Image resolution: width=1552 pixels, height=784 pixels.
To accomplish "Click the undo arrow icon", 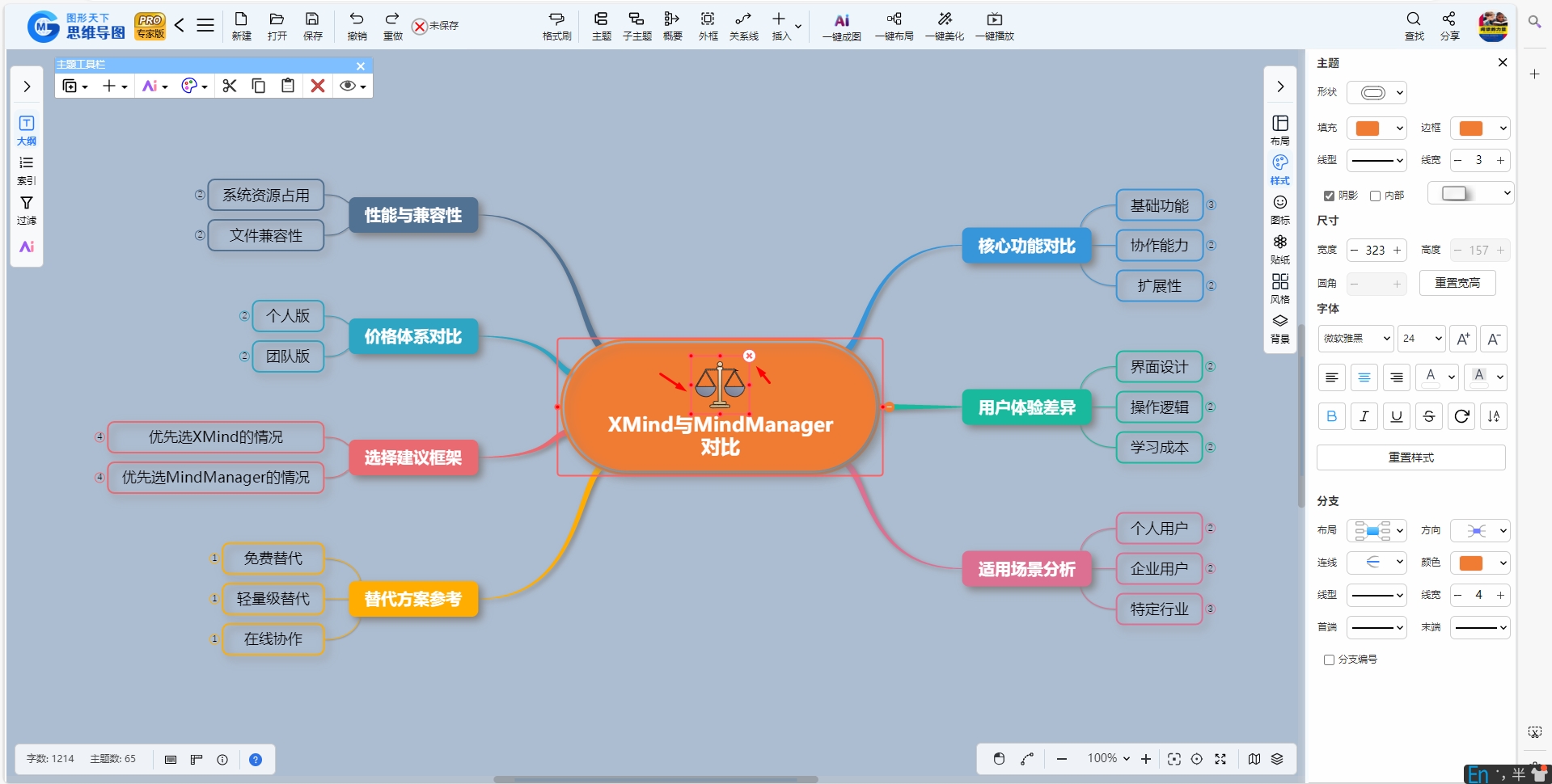I will [357, 25].
